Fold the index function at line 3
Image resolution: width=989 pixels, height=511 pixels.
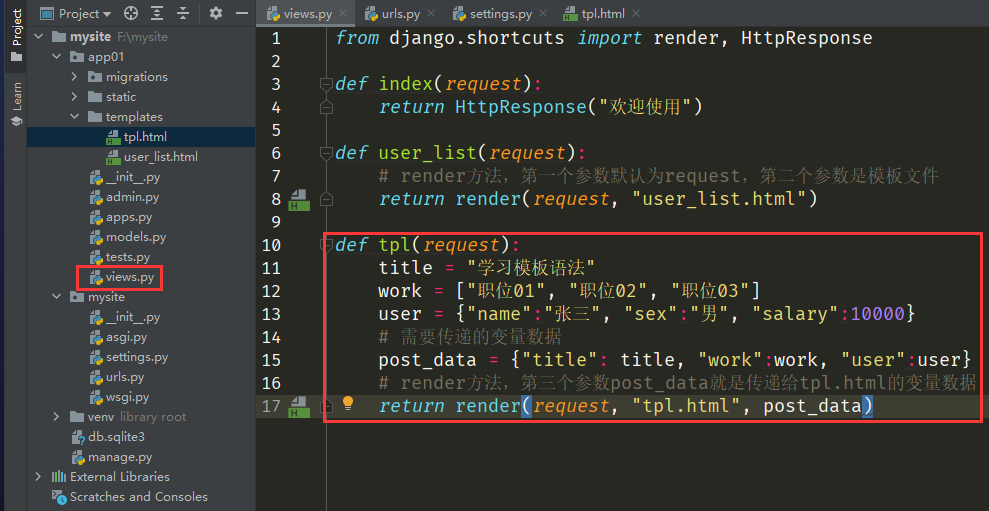tap(326, 84)
